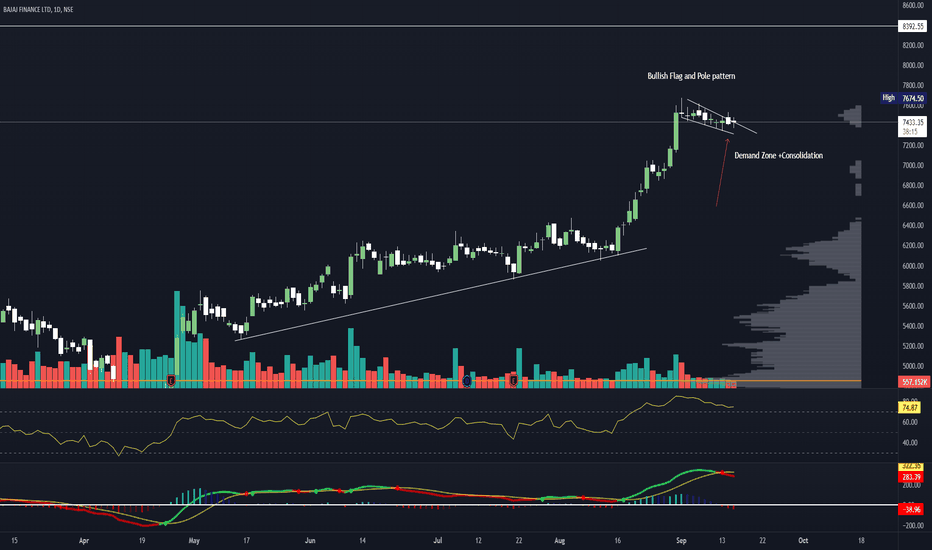The image size is (932, 550).
Task: Click the 18 date label on the time axis
Action: click(x=861, y=541)
